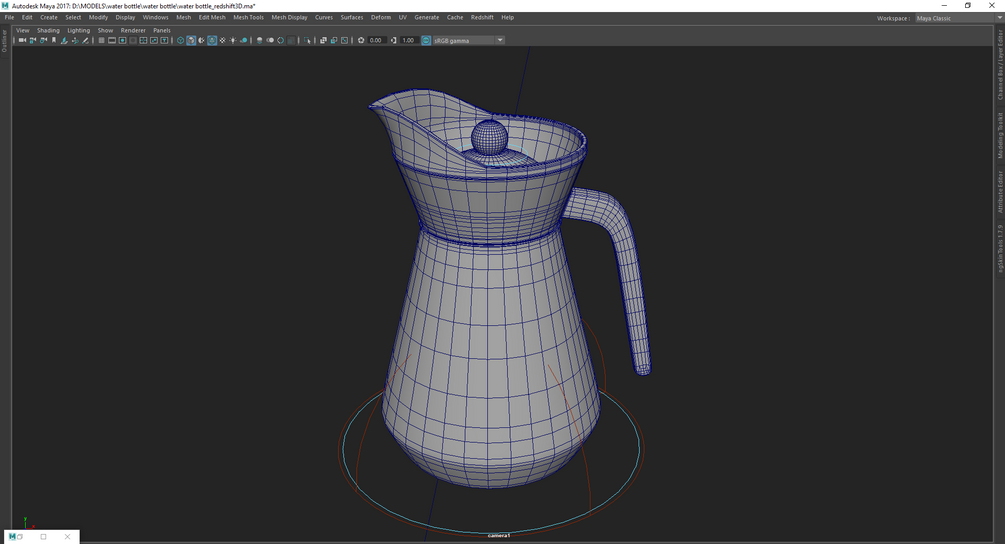Open the sRGB gamma dropdown
1005x544 pixels.
(x=468, y=40)
